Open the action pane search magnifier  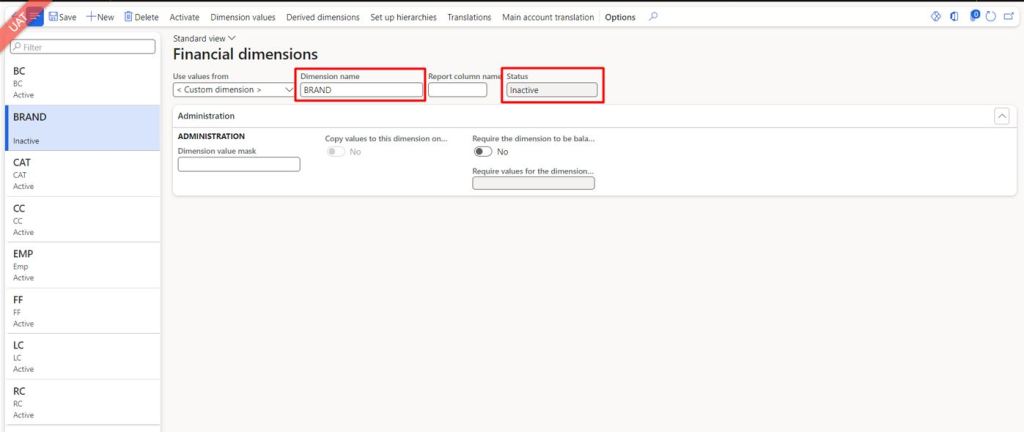(x=654, y=17)
